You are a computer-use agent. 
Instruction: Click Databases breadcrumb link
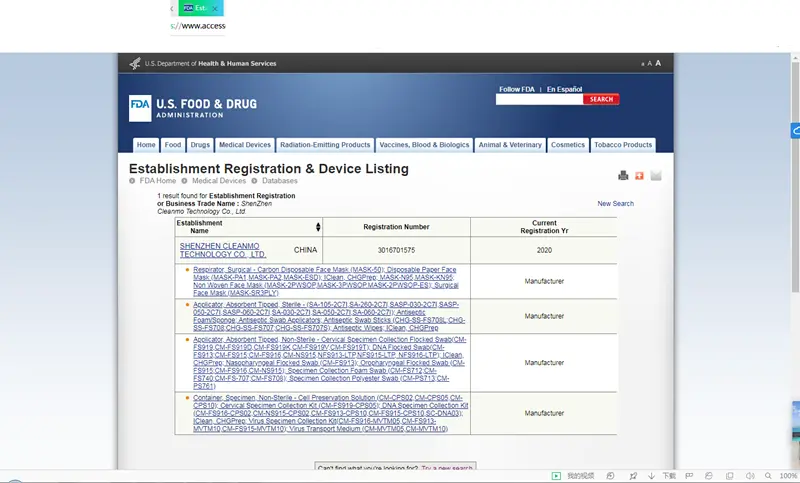(280, 181)
